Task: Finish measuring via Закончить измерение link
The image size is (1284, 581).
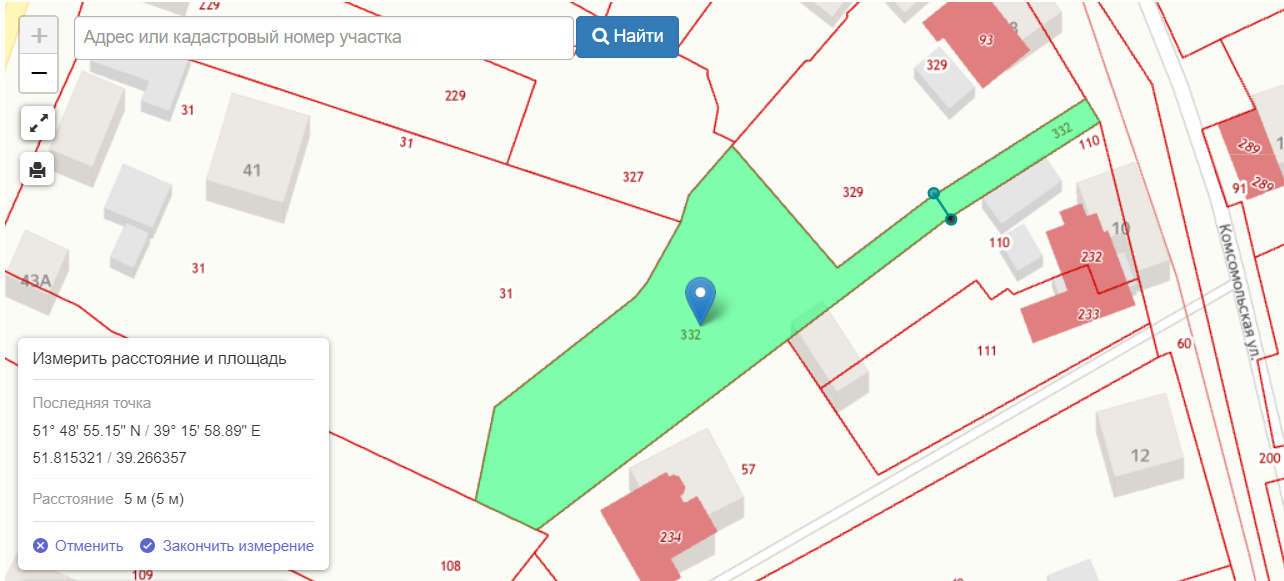Action: 238,546
